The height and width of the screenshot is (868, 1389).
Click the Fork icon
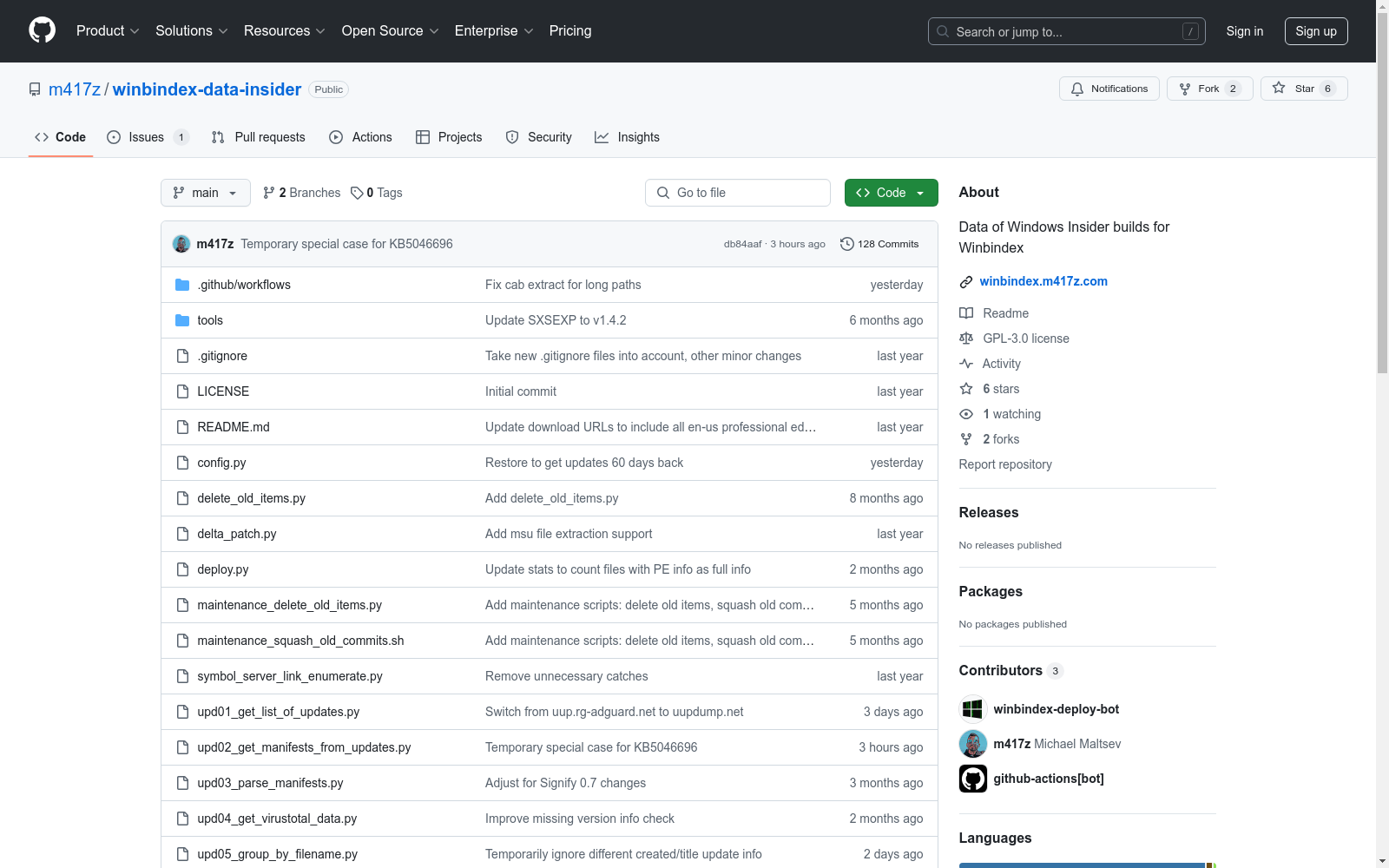click(x=1185, y=89)
